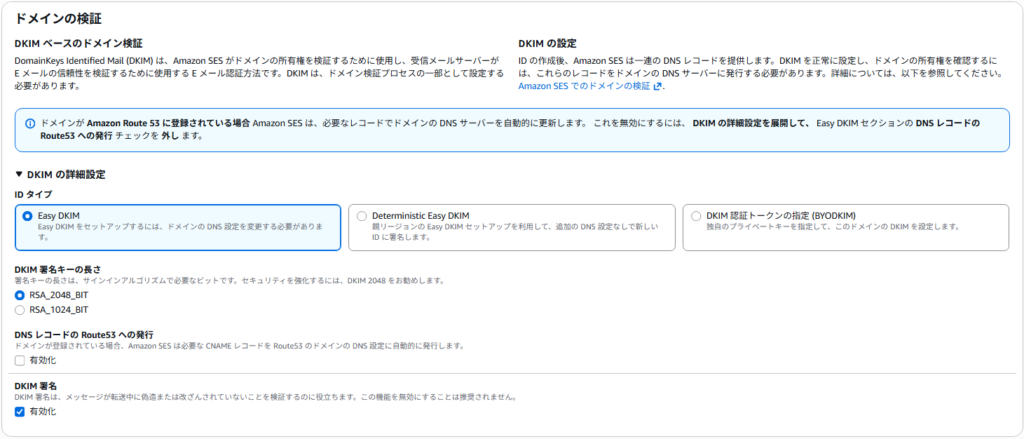Click the Easy DKIM card description text
The height and width of the screenshot is (439, 1024).
tap(180, 227)
